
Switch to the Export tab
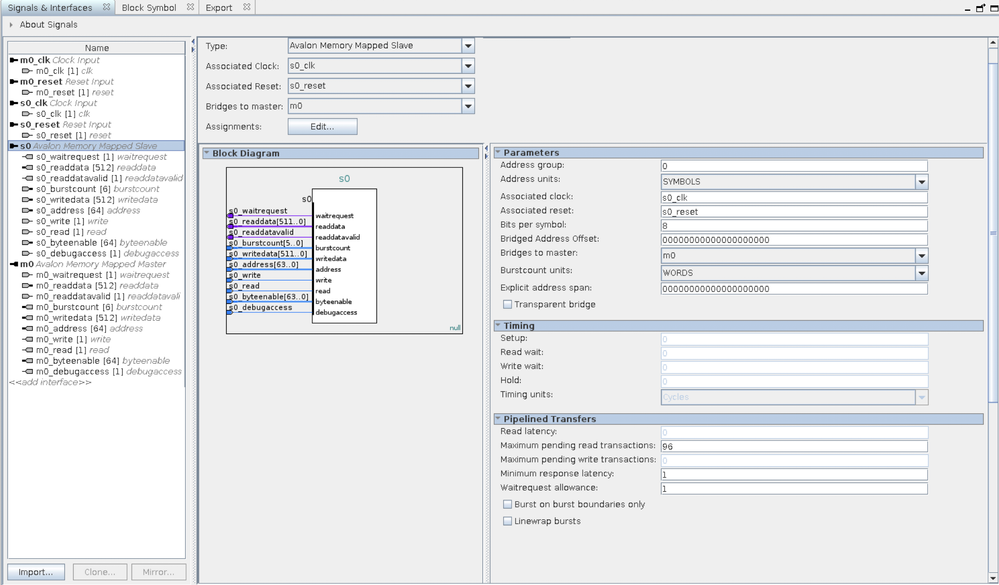pos(219,8)
